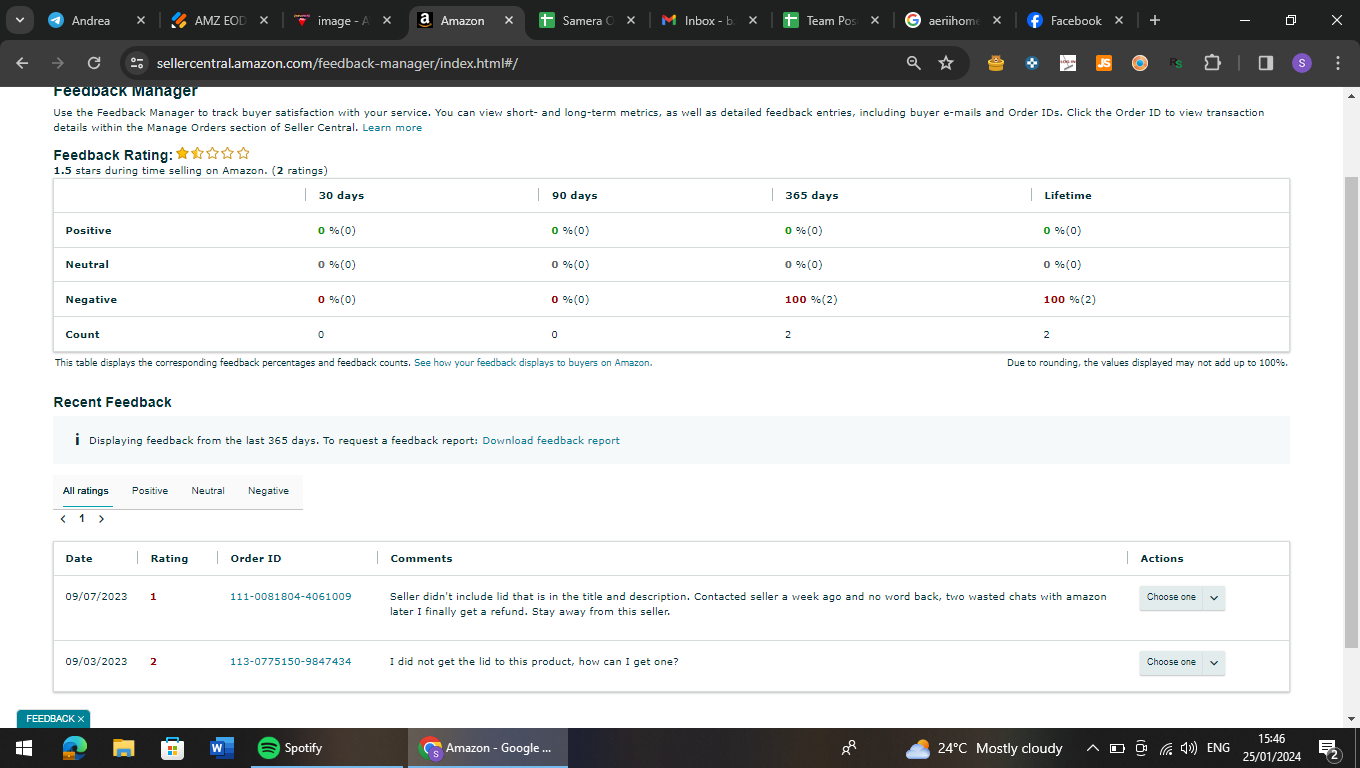Open File Explorer from taskbar
This screenshot has height=768, width=1360.
coord(123,748)
